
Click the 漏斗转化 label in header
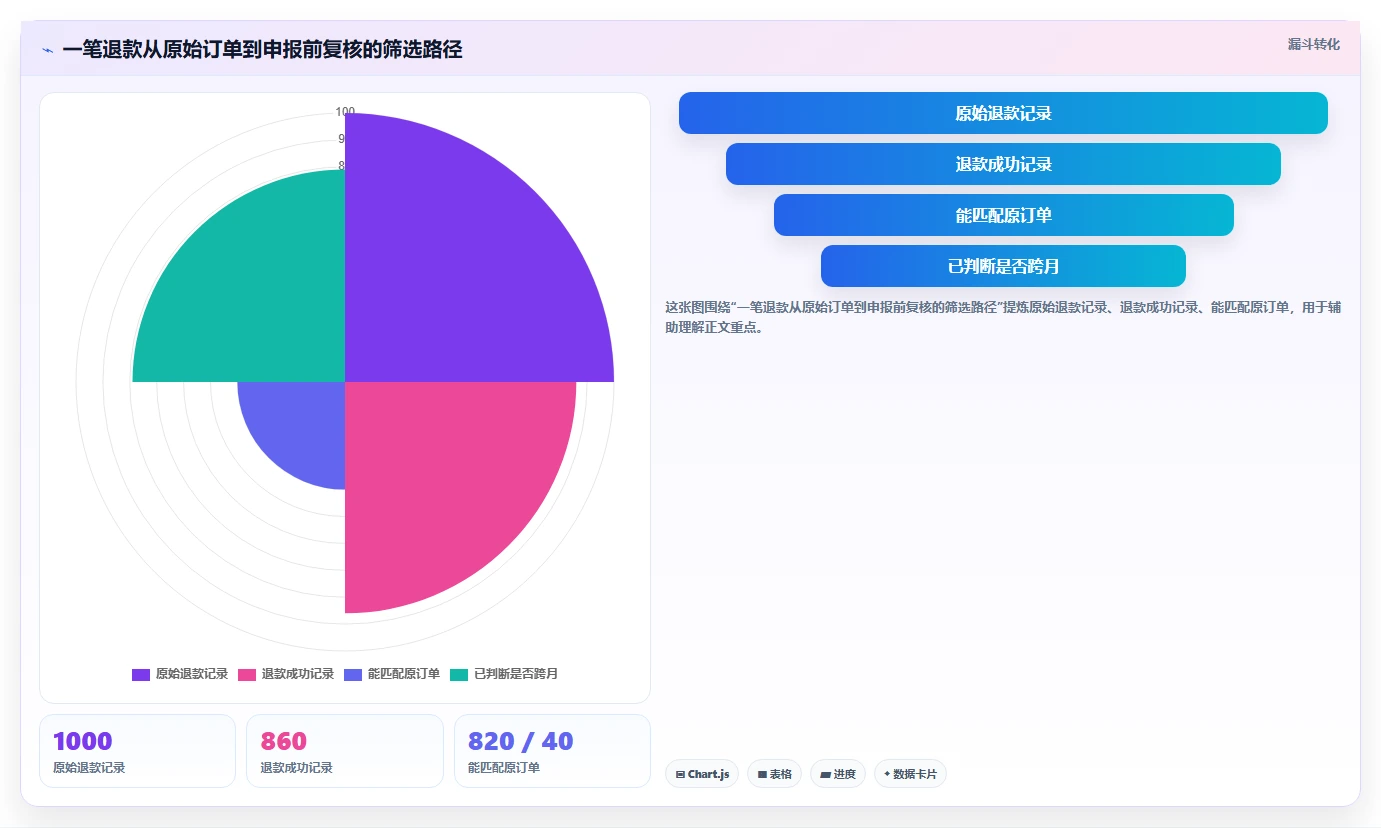pos(1313,44)
